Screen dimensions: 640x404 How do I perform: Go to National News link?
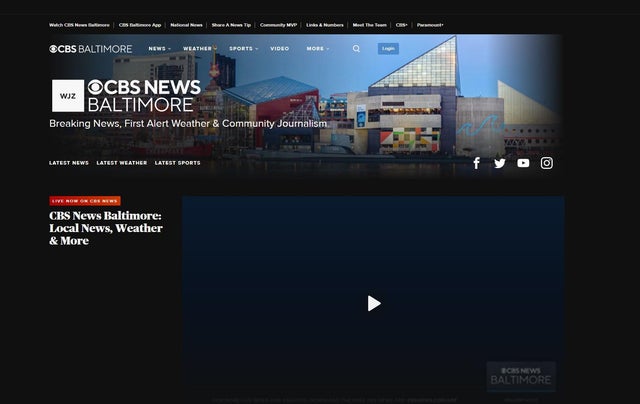186,25
